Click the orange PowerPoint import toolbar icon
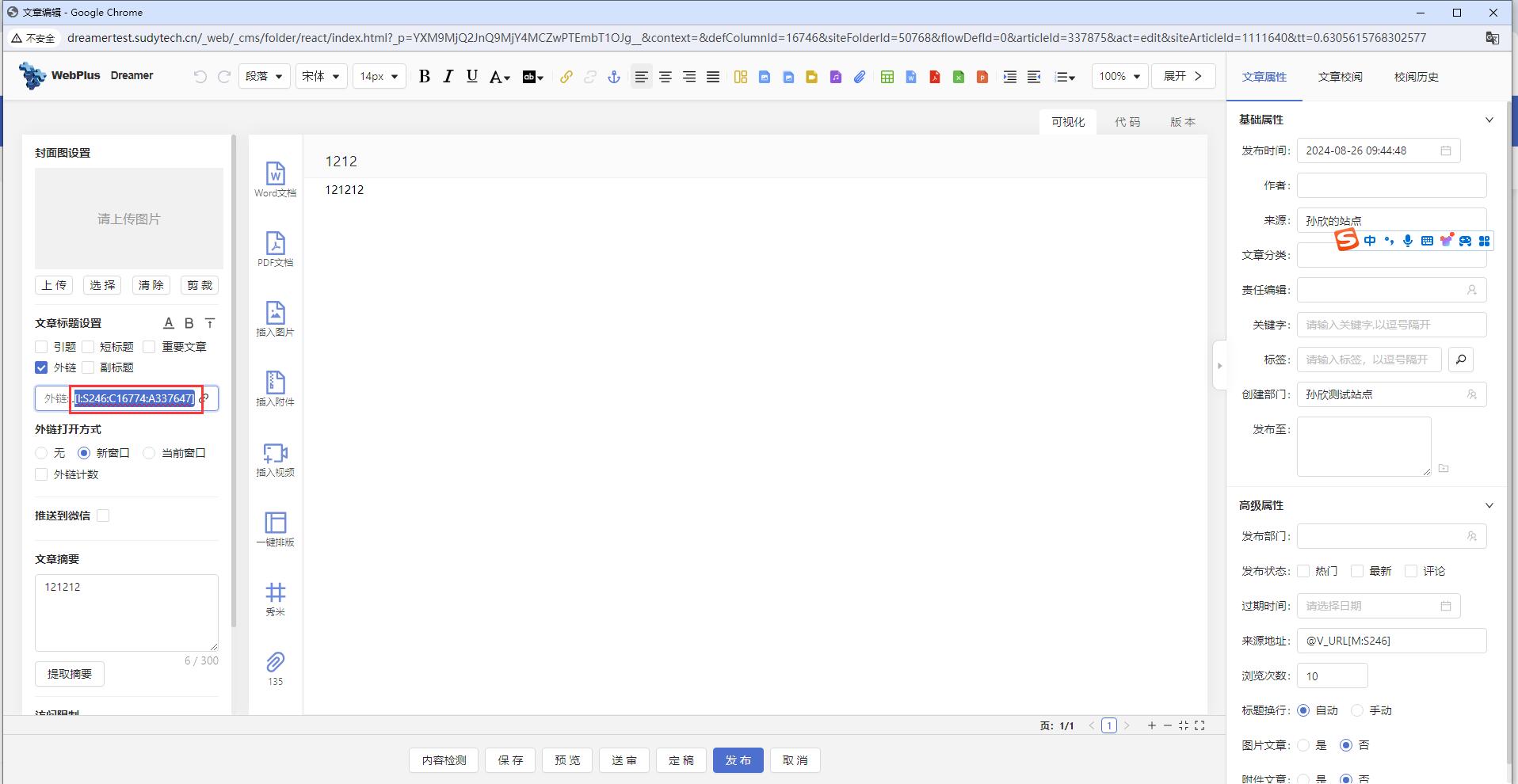This screenshot has width=1518, height=784. 982,77
